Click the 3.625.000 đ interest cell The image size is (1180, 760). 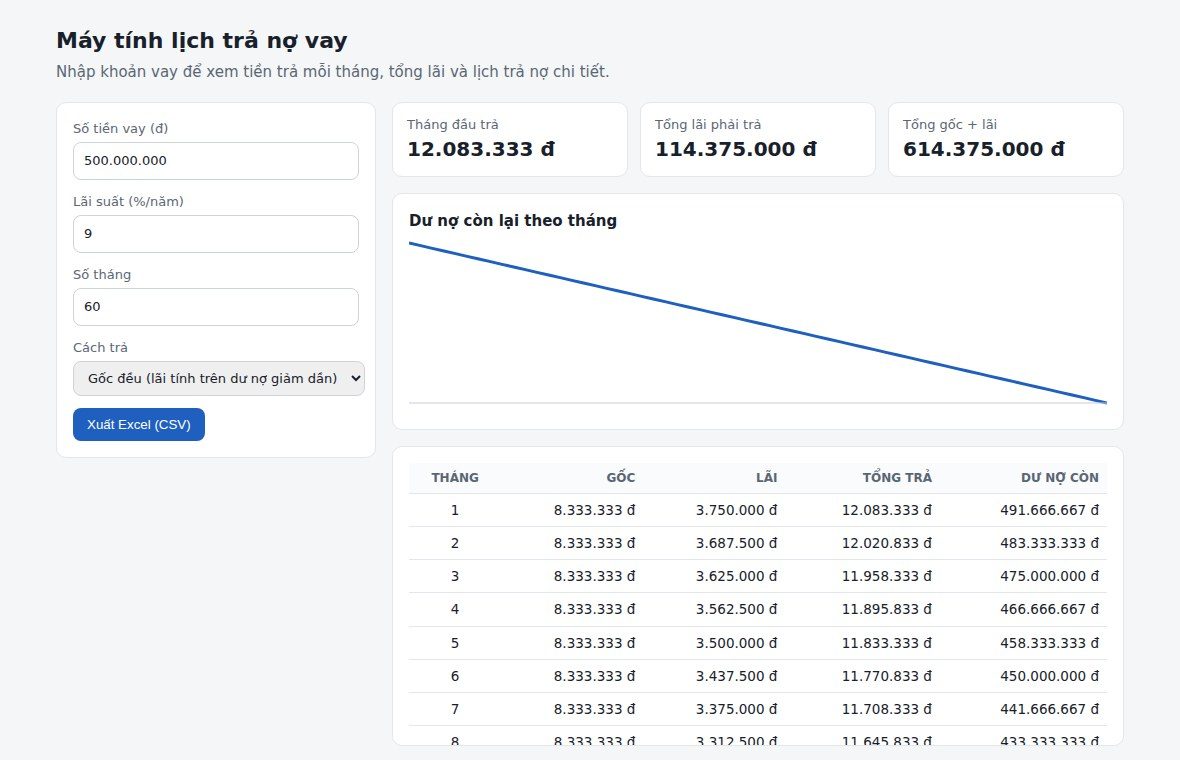[x=736, y=576]
